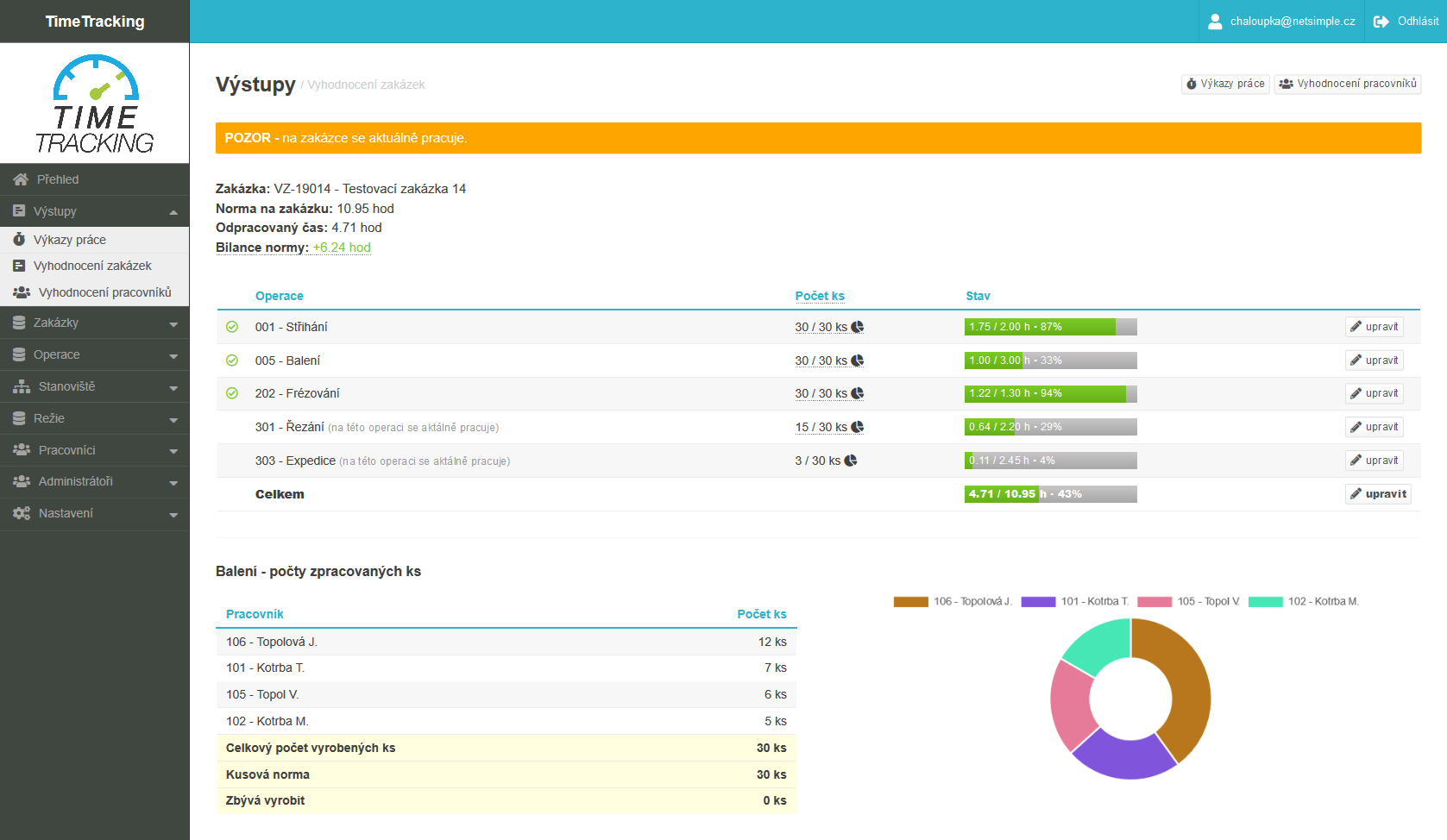Screen dimensions: 1447x840
Task: Expand the Operace menu arrow
Action: pos(173,356)
